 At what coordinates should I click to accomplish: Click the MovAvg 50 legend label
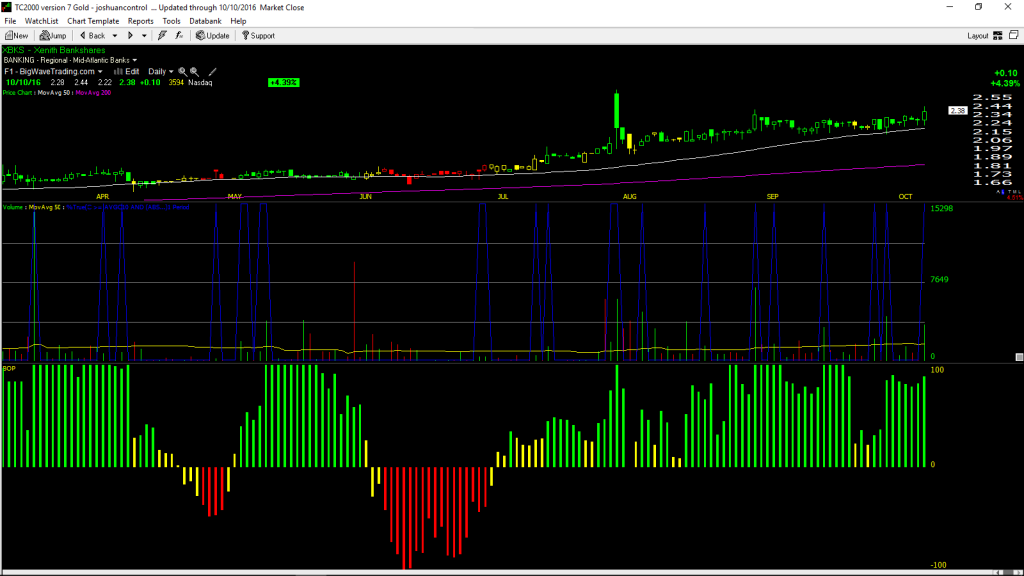(54, 93)
